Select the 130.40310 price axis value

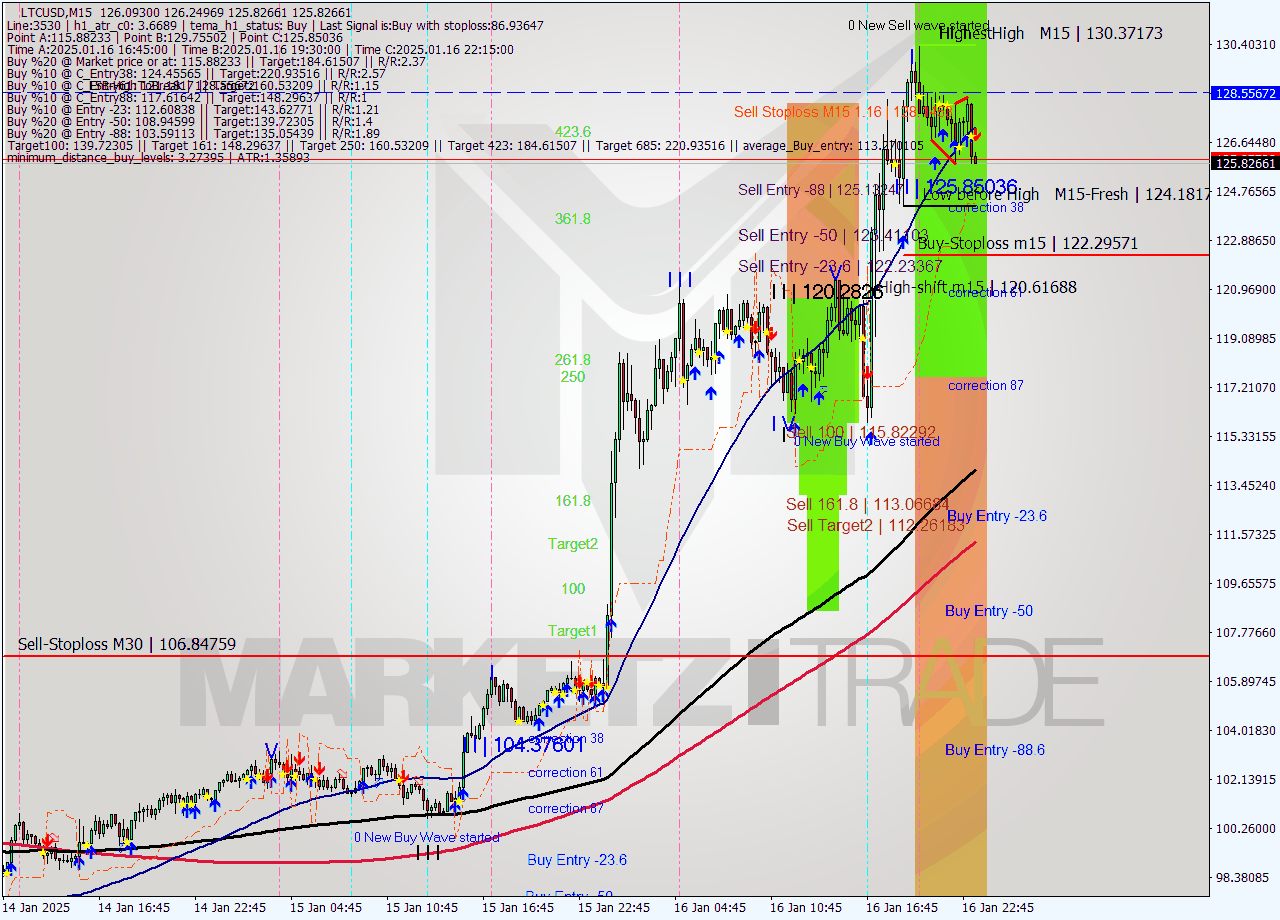click(1245, 45)
